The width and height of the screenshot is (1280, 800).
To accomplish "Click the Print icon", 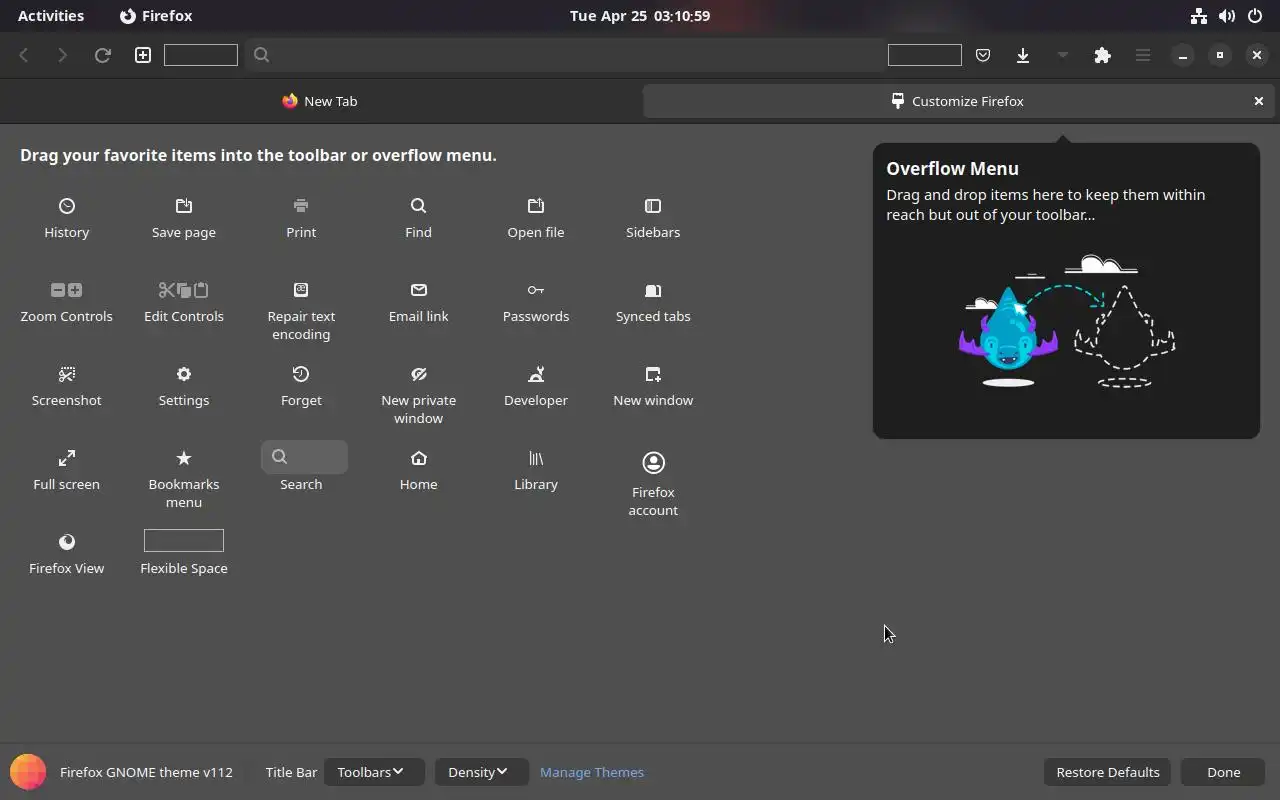I will (301, 206).
